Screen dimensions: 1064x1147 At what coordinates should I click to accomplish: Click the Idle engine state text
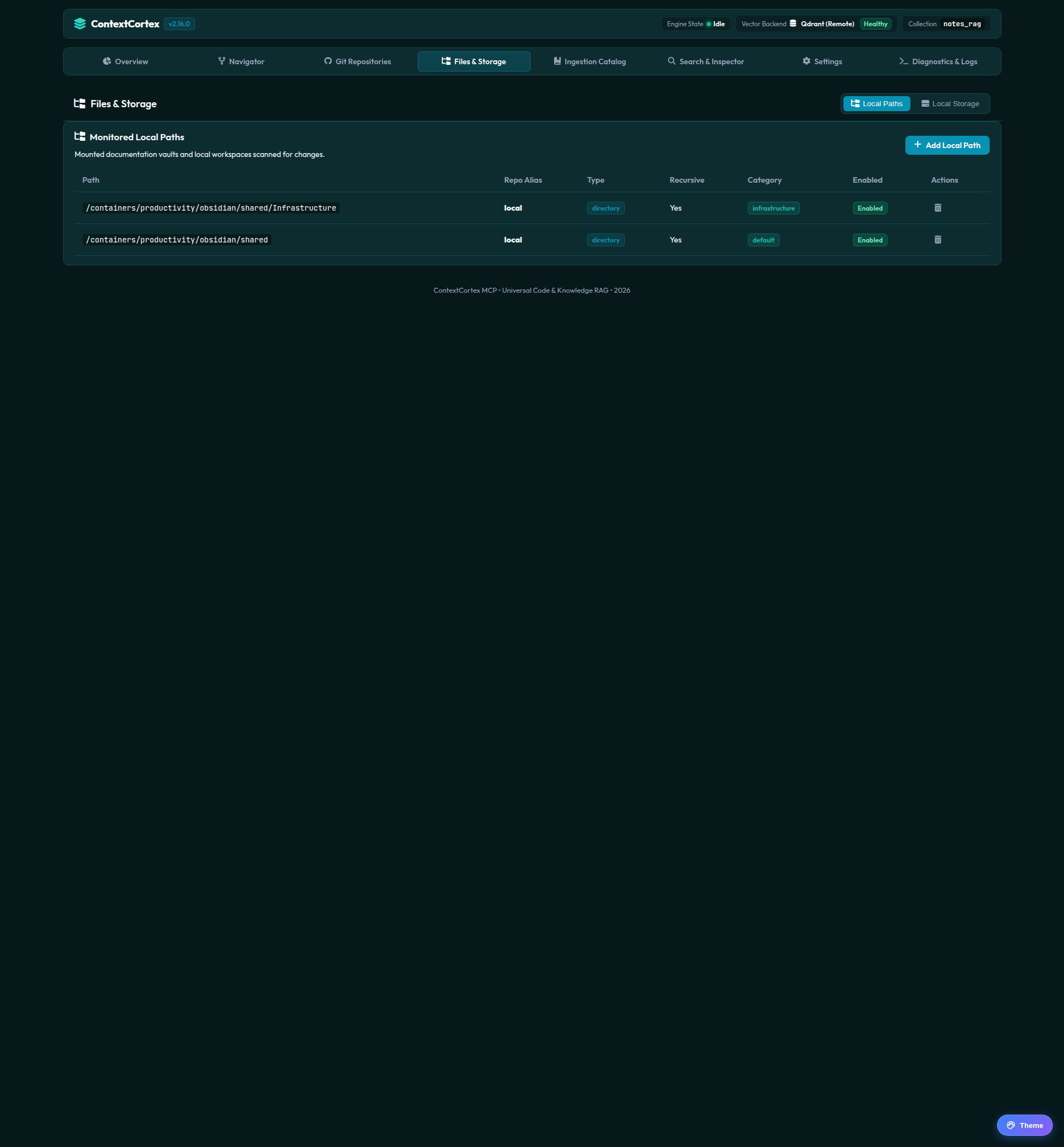718,24
